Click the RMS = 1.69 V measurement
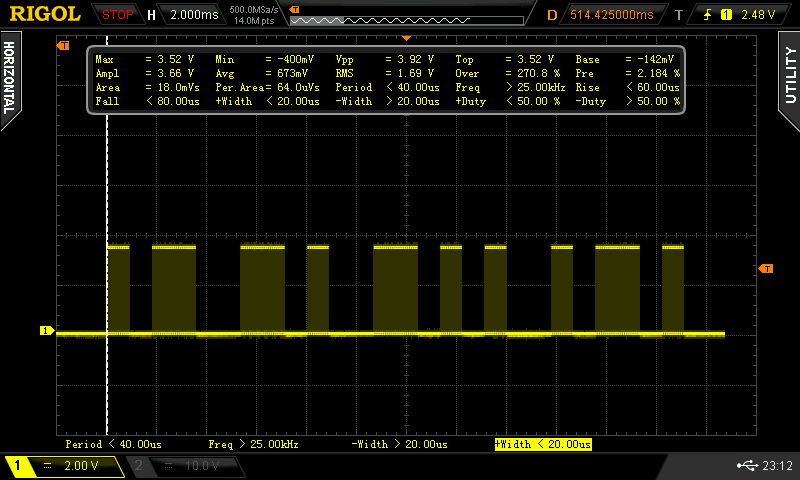Screen dimensions: 800x480 click(385, 73)
